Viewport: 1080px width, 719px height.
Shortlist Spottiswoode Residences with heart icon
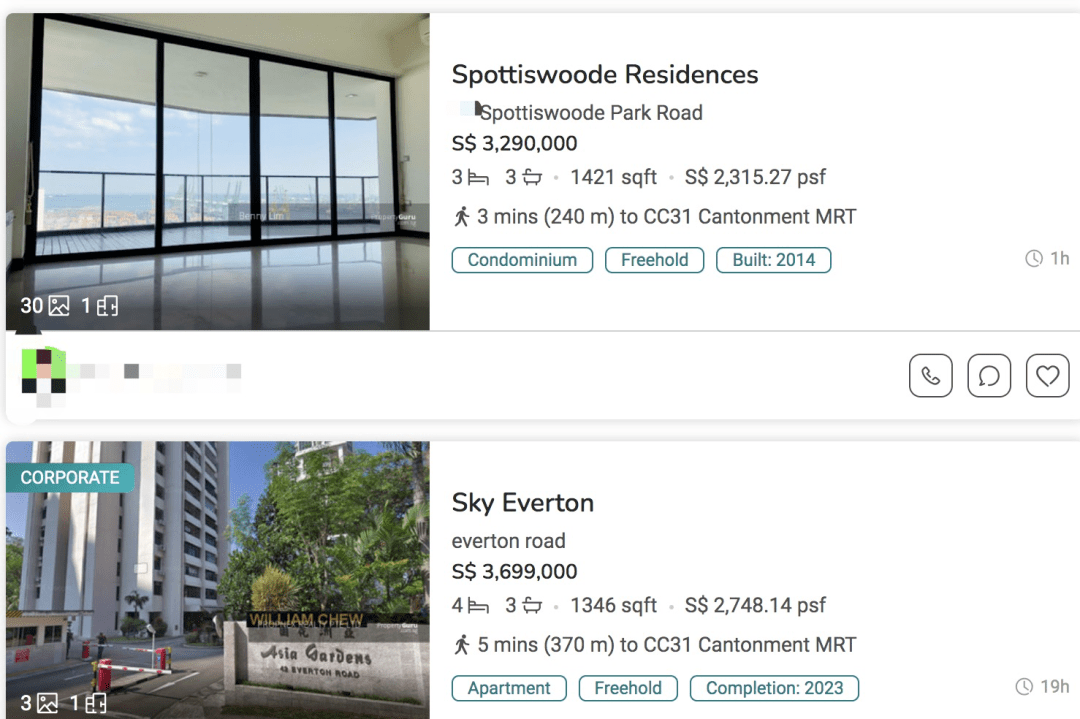coord(1047,376)
